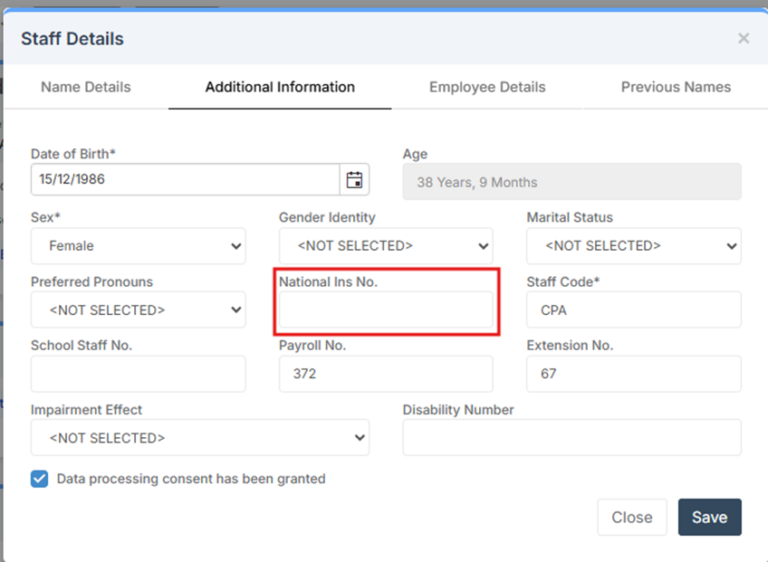Open the Impairment Effect dropdown
The height and width of the screenshot is (562, 768).
tap(200, 438)
